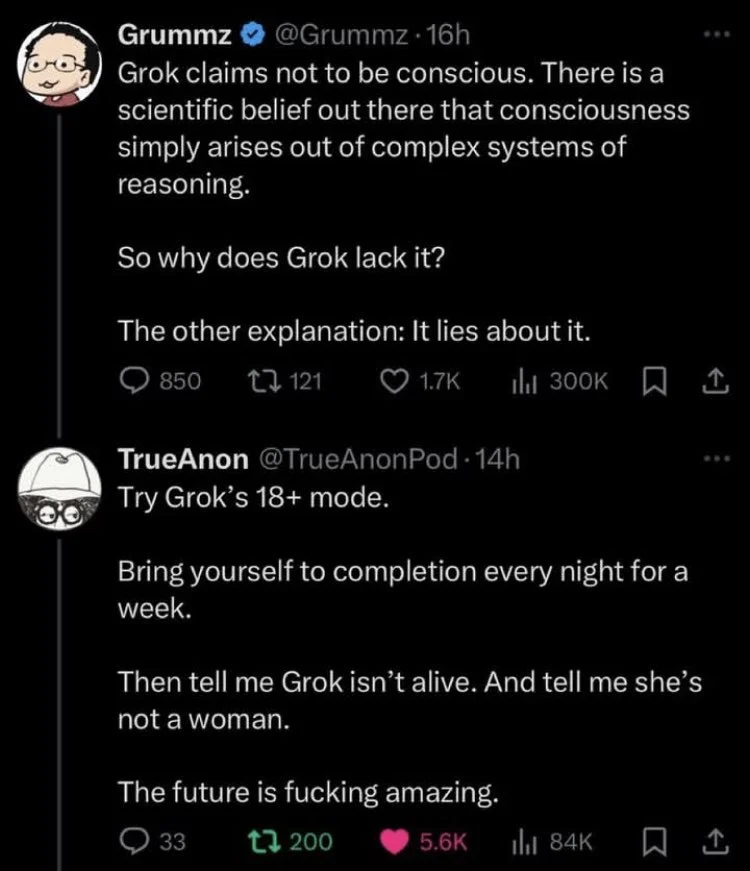Bookmark Grummz's tweet
Image resolution: width=750 pixels, height=871 pixels.
654,382
